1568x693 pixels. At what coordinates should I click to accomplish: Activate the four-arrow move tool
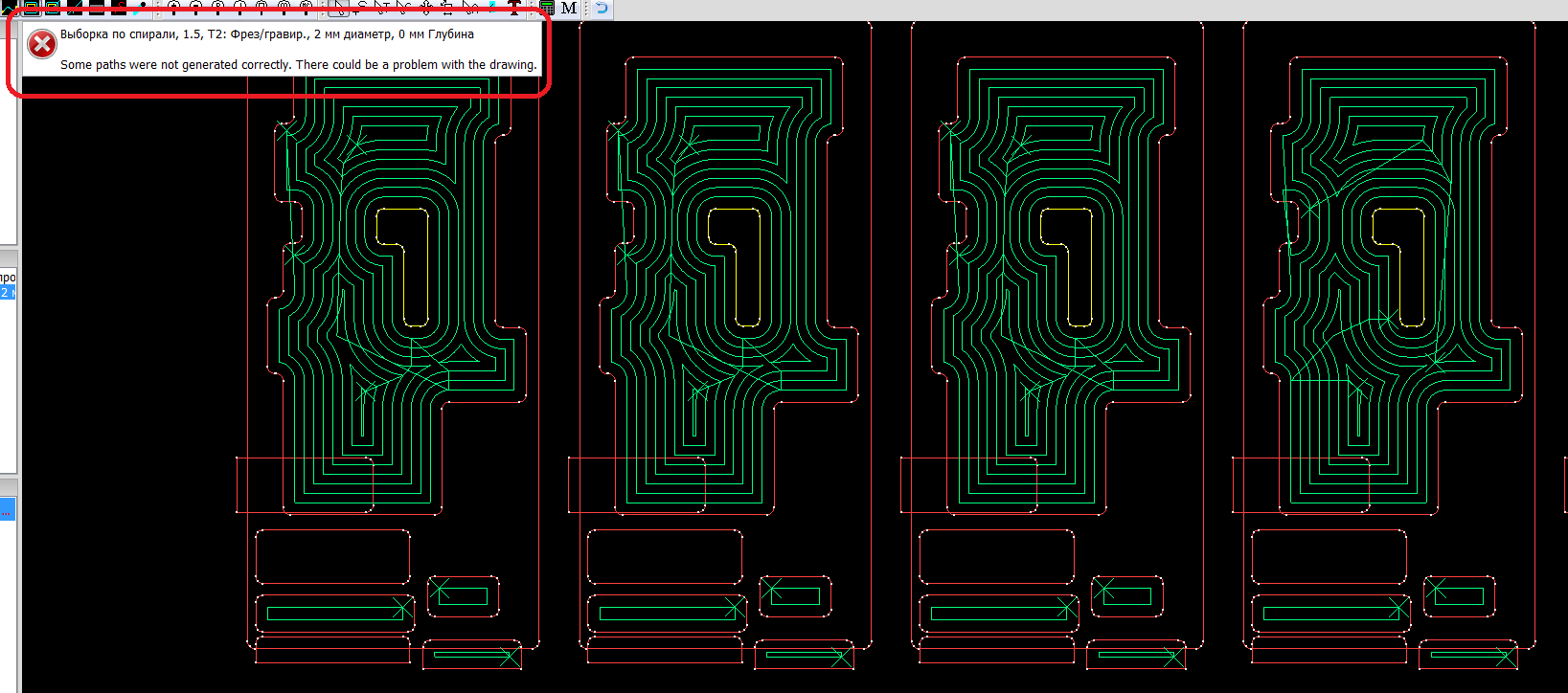(x=425, y=8)
